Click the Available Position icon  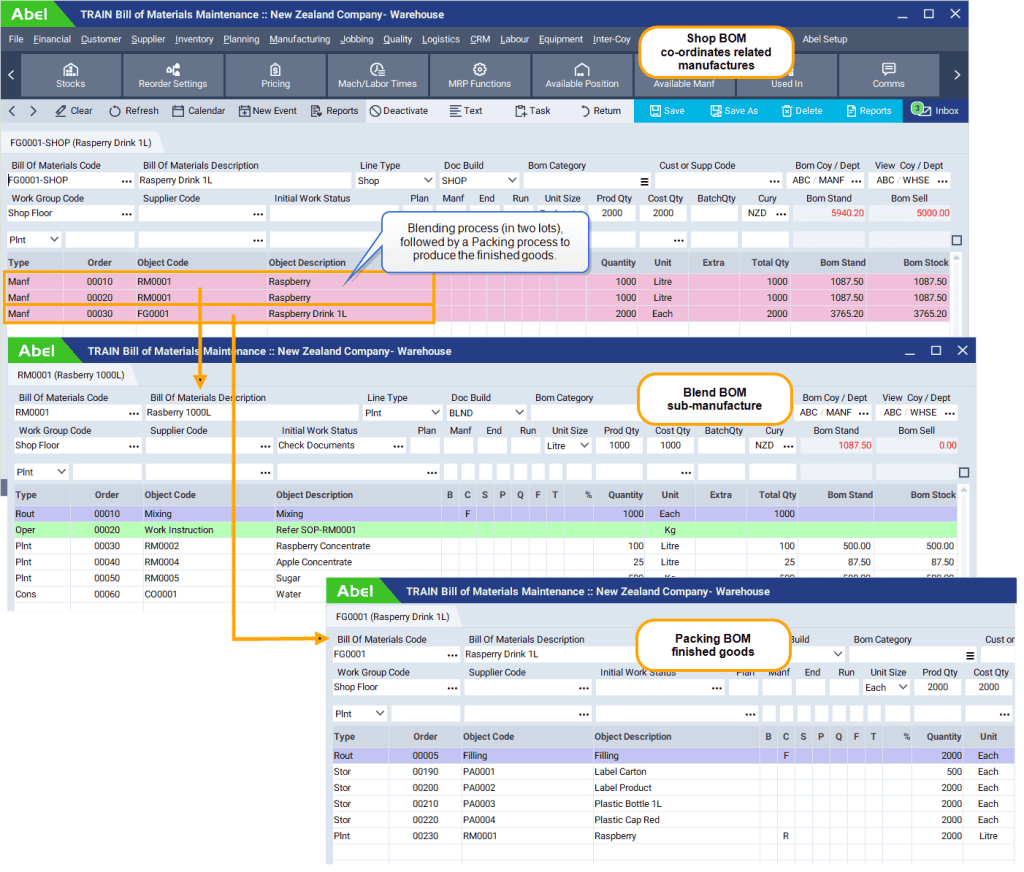tap(581, 75)
